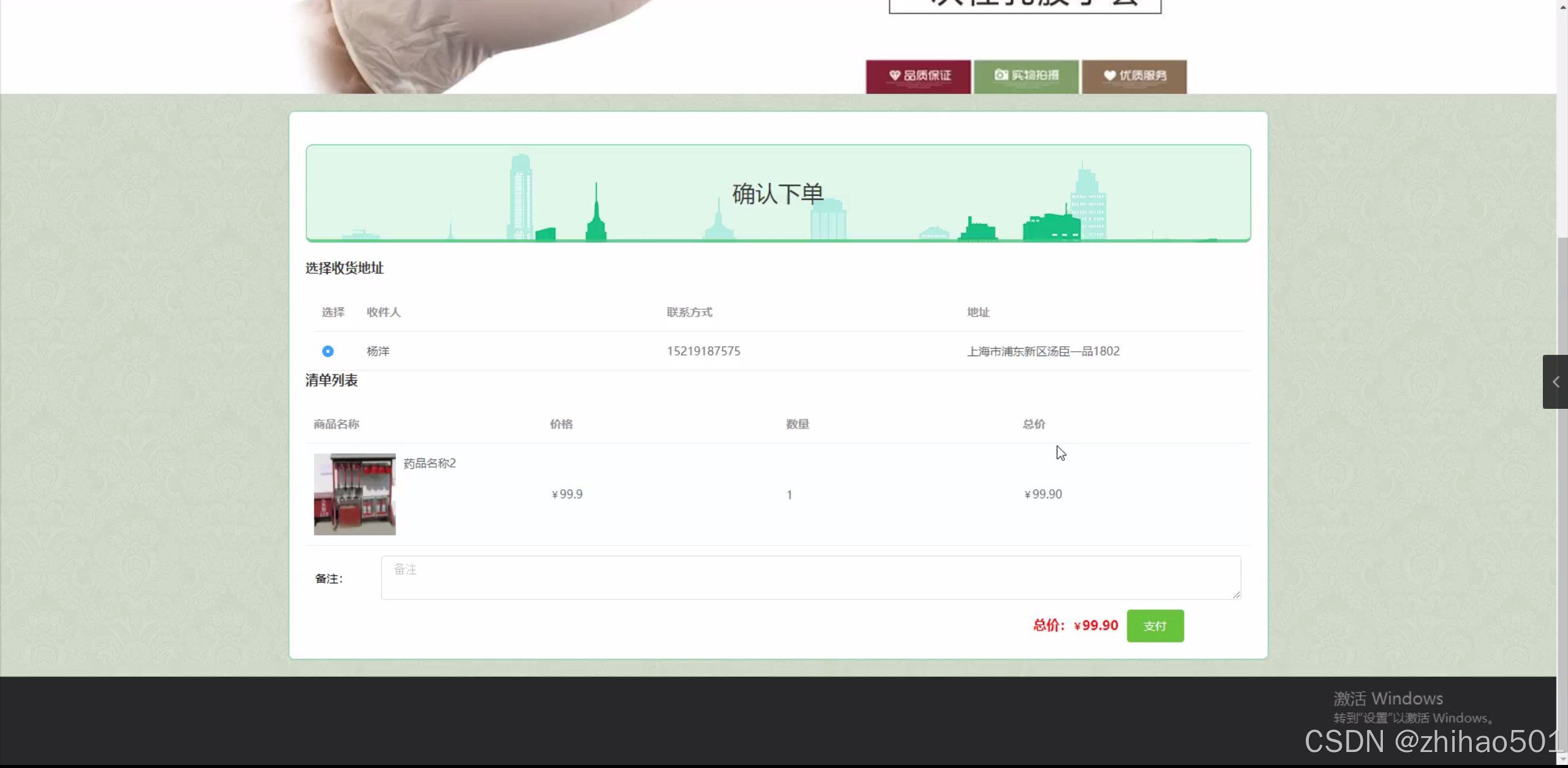
Task: Click the 地址 column header
Action: (x=978, y=313)
